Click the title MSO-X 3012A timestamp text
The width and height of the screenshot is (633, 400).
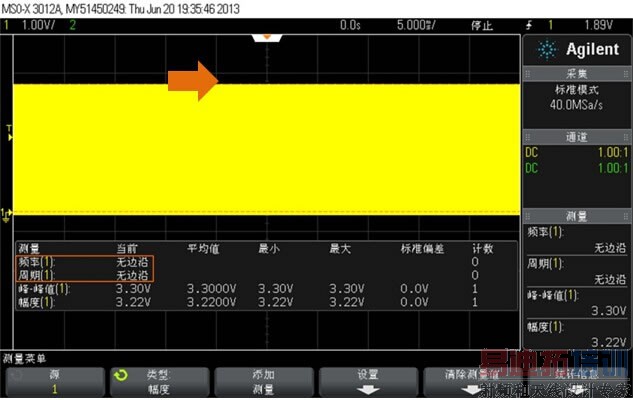(121, 9)
